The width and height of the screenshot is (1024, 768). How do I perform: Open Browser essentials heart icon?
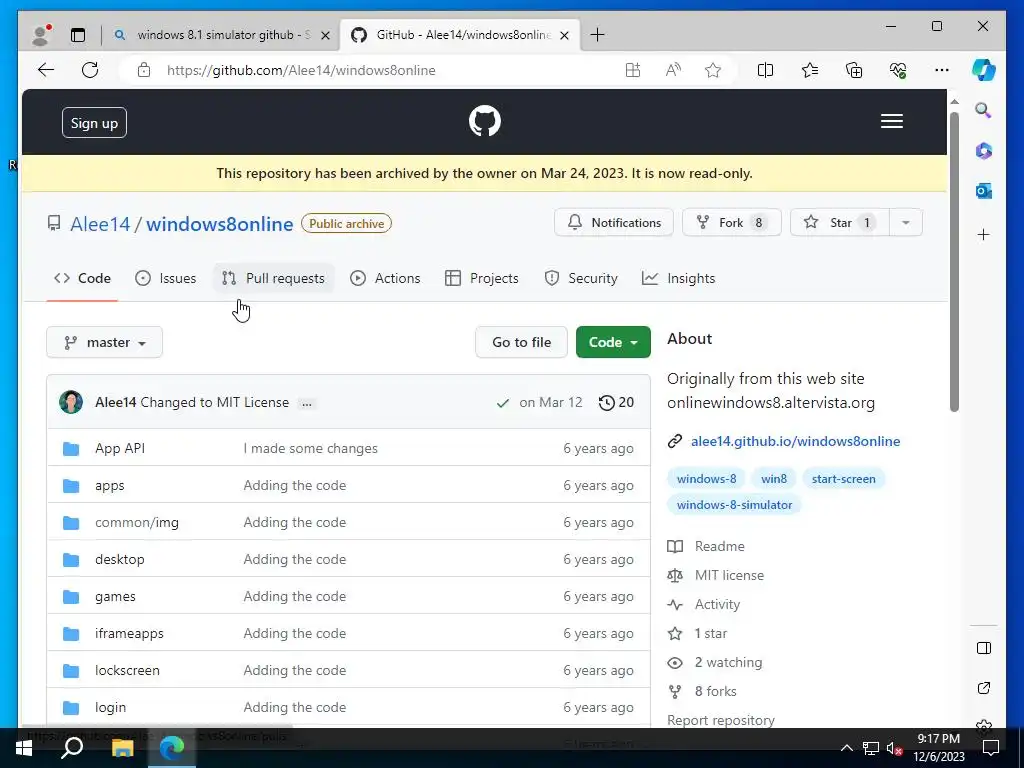898,70
